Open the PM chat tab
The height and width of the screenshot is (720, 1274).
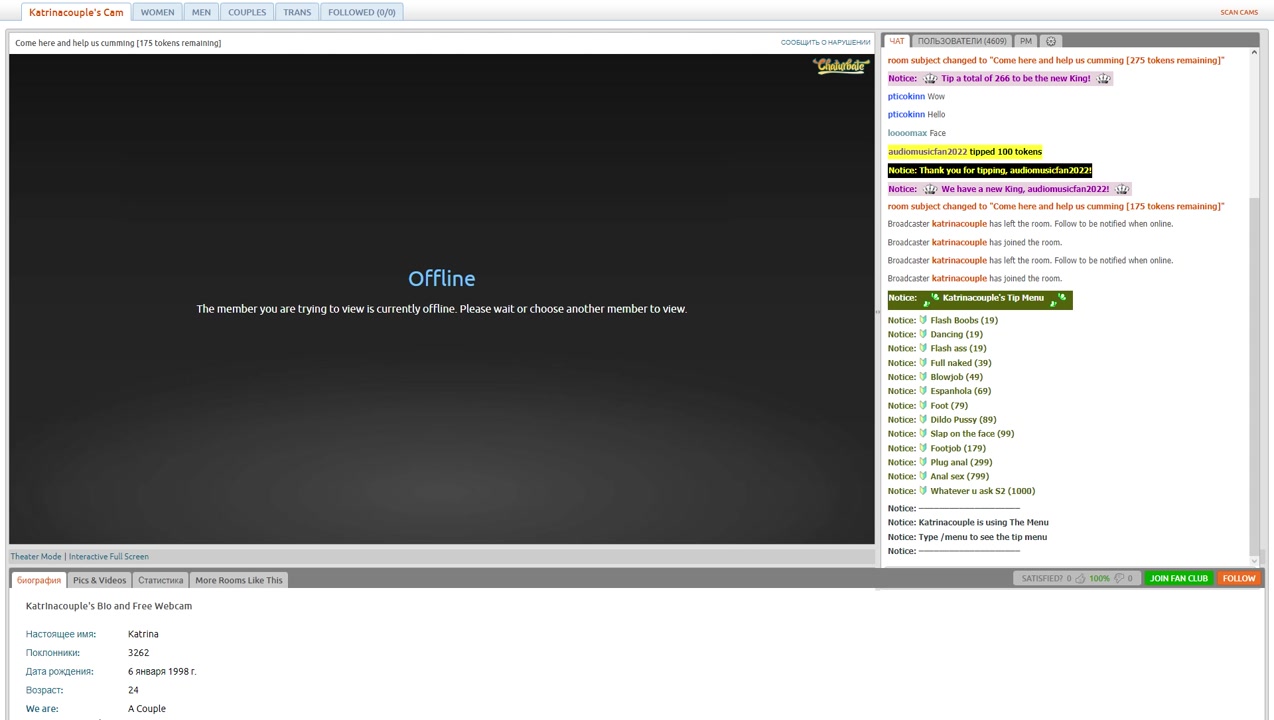tap(1025, 41)
